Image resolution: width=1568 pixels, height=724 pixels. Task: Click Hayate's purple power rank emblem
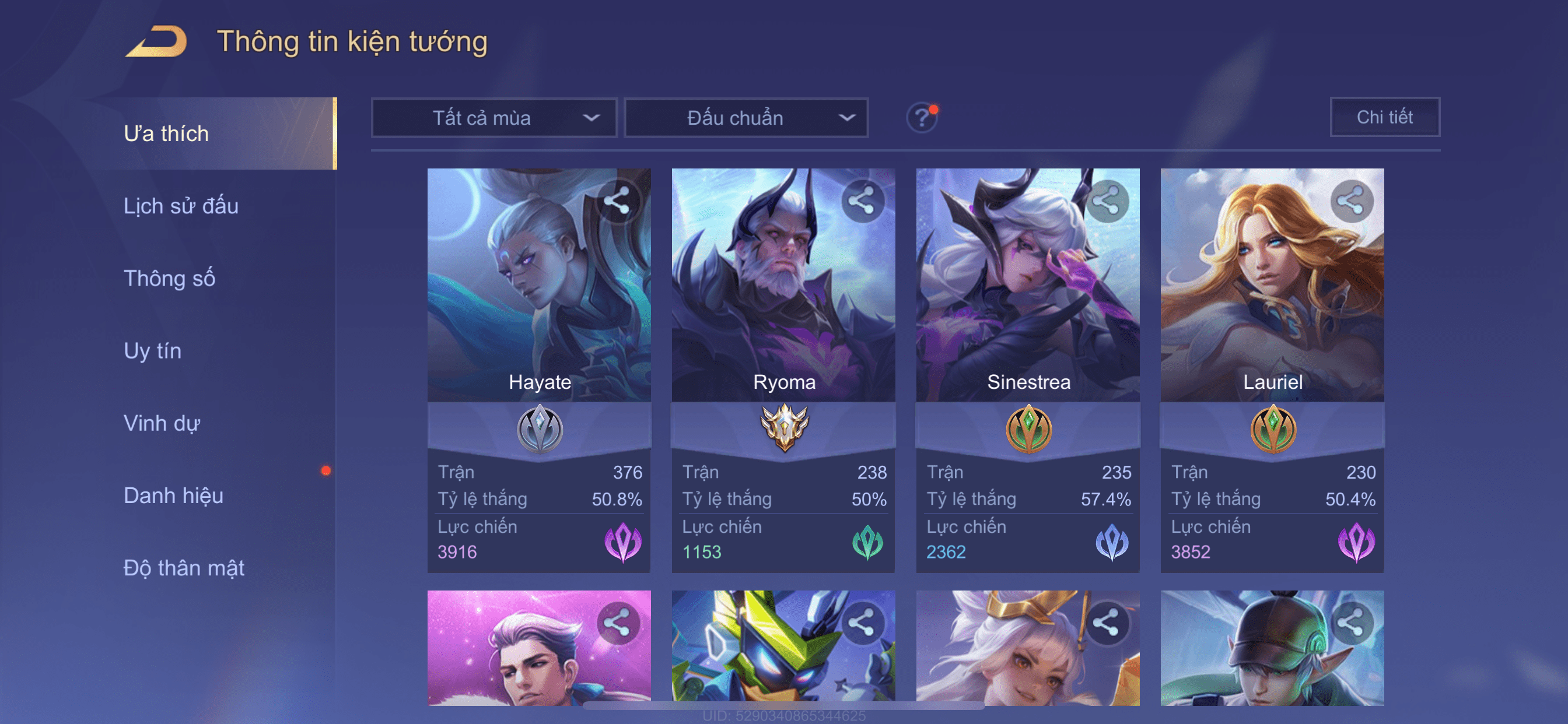pyautogui.click(x=622, y=542)
